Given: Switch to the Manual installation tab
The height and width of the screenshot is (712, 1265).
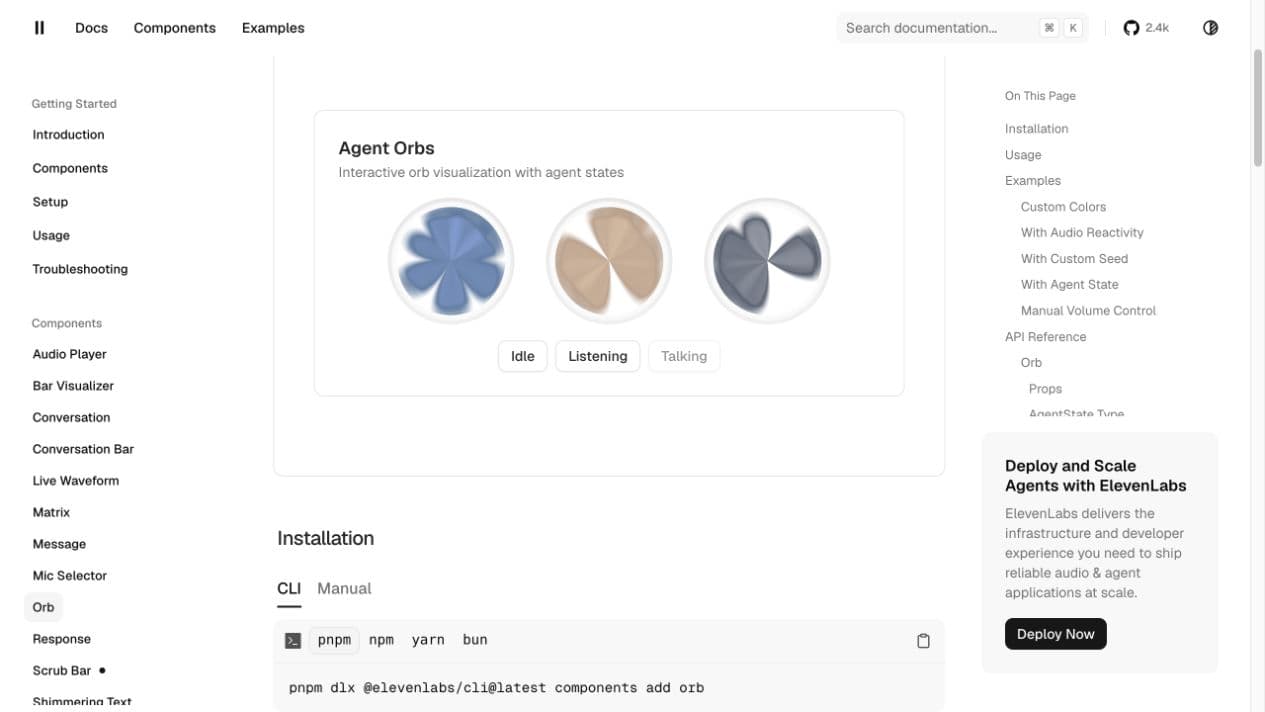Looking at the screenshot, I should pos(344,588).
